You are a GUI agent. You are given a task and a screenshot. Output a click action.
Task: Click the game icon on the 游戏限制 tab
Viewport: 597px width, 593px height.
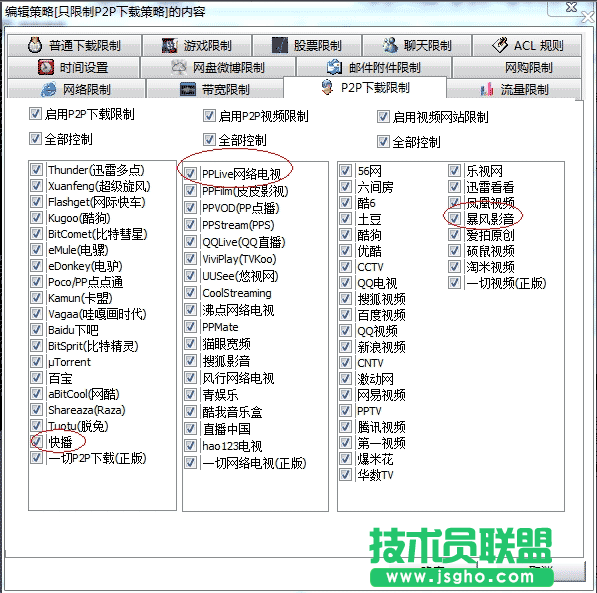(169, 46)
